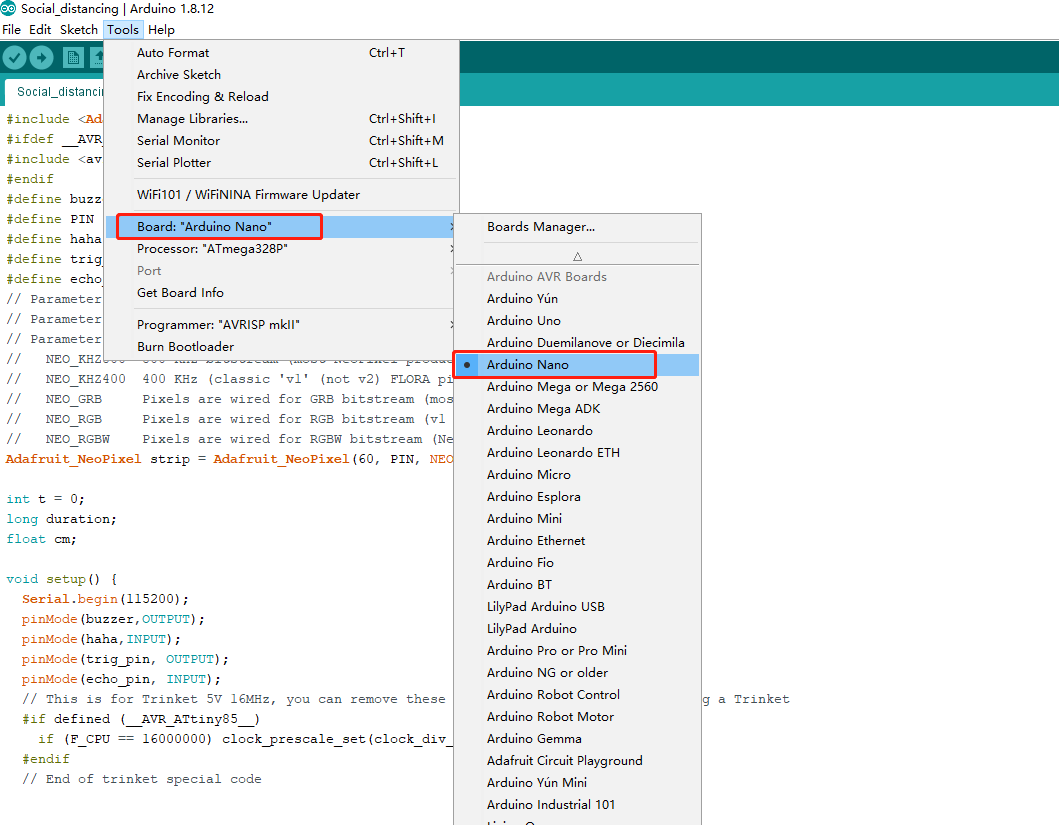Pick Arduino Pro or Pro Mini
Screen dimensions: 1059x825
point(577,651)
